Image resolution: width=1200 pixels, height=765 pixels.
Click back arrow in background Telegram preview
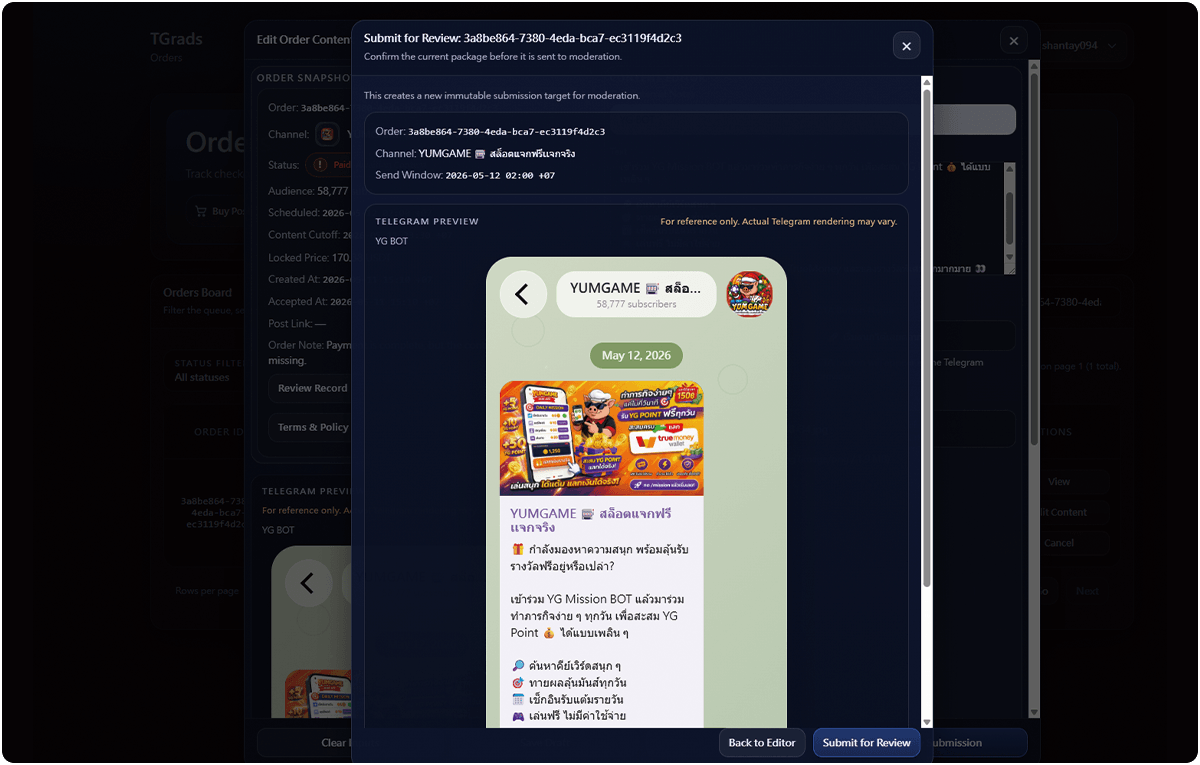tap(307, 583)
